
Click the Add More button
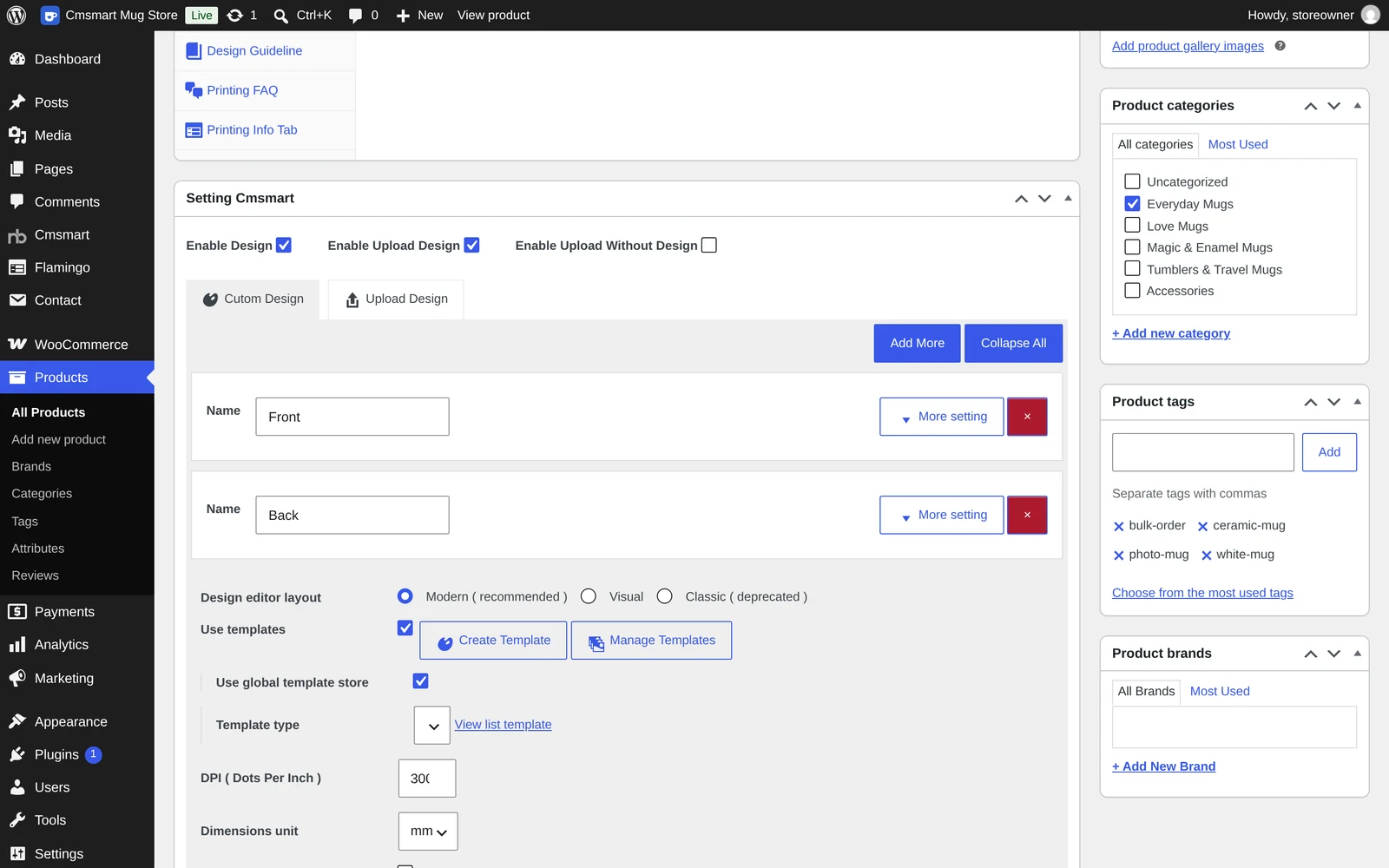[x=918, y=343]
